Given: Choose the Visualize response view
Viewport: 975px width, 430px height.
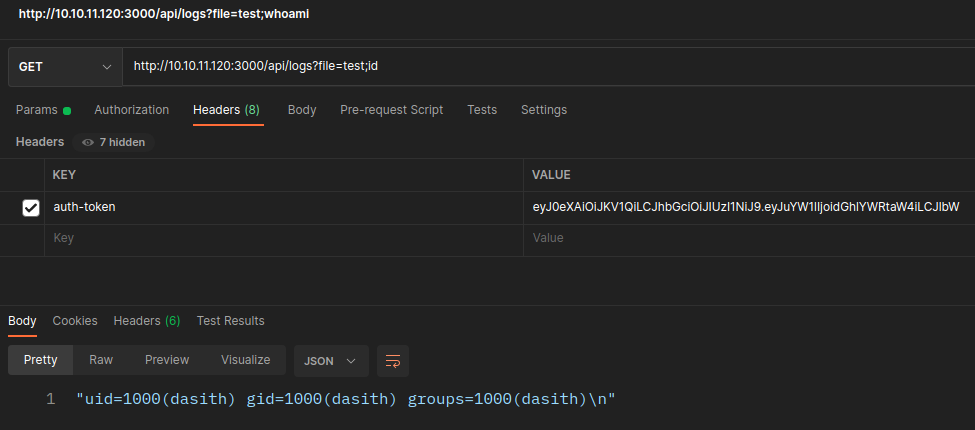Looking at the screenshot, I should tap(245, 360).
